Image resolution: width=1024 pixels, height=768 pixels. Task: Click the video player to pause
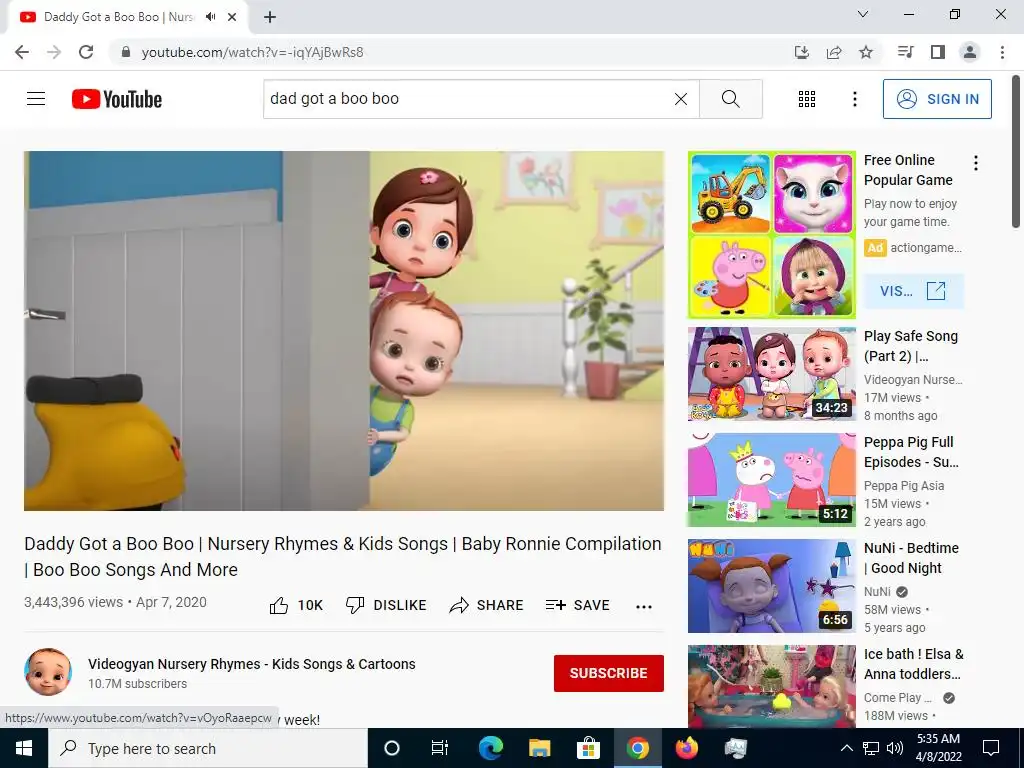344,331
